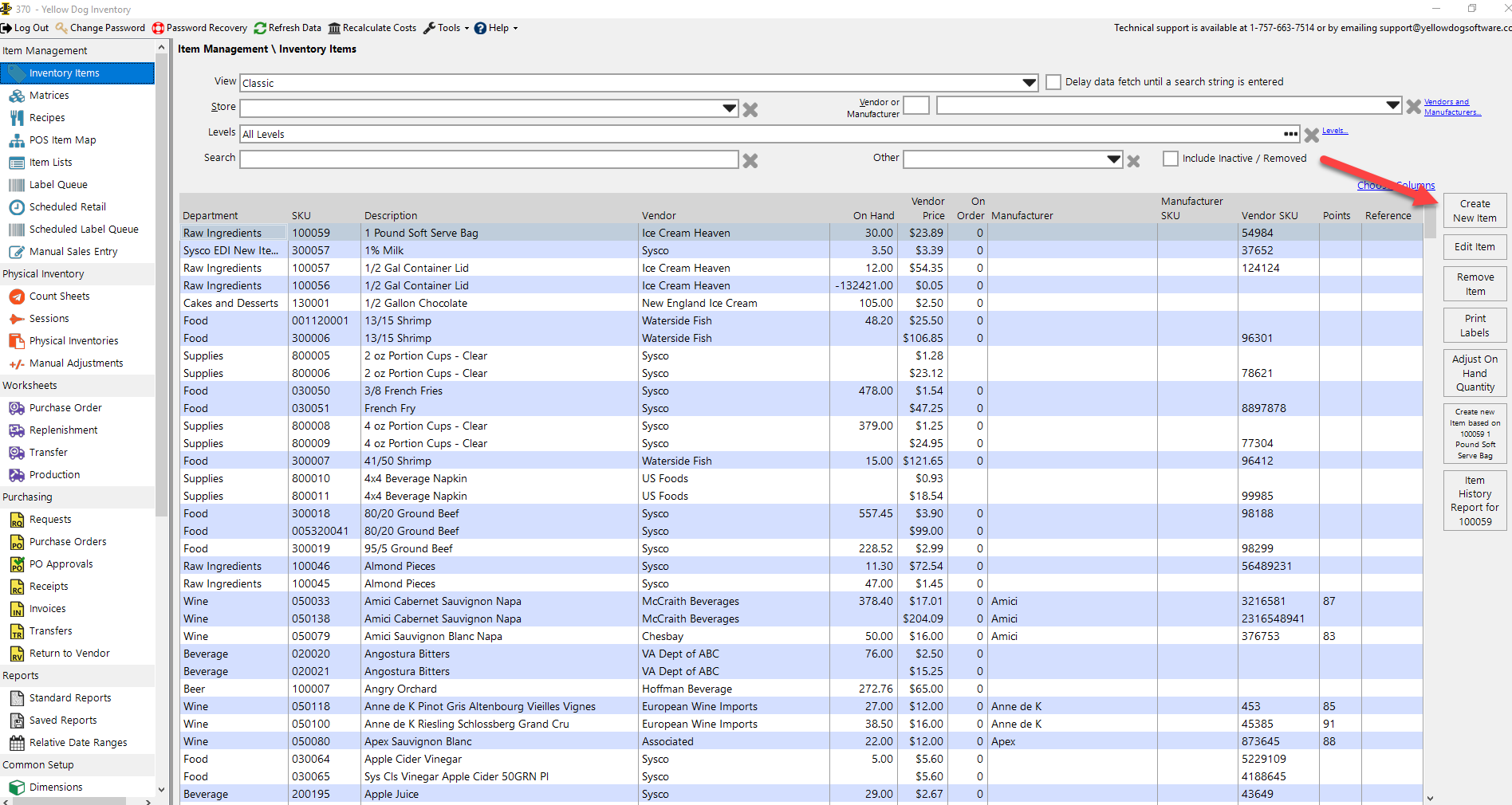Sort by Description column header

(391, 216)
